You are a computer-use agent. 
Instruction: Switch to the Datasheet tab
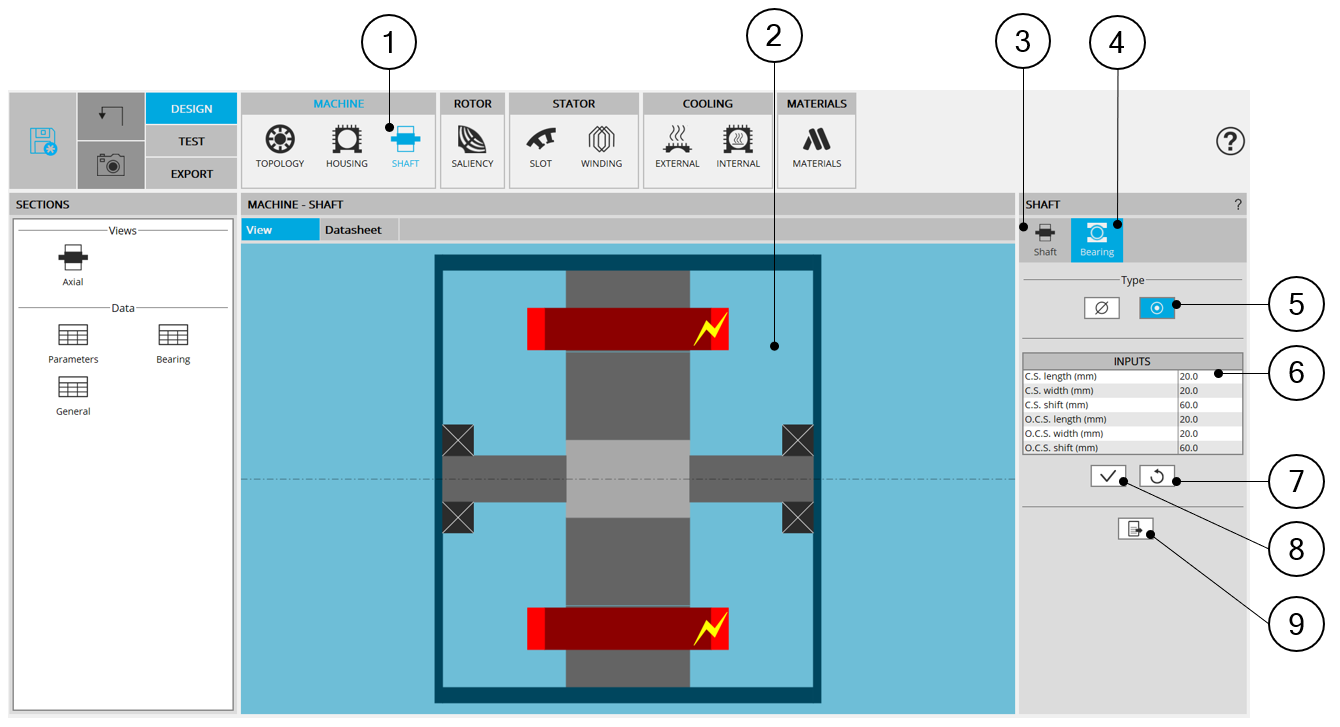[x=353, y=230]
